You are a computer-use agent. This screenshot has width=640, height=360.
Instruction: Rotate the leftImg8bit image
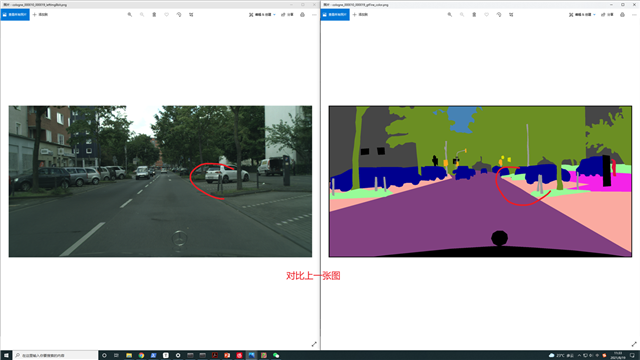[x=179, y=15]
